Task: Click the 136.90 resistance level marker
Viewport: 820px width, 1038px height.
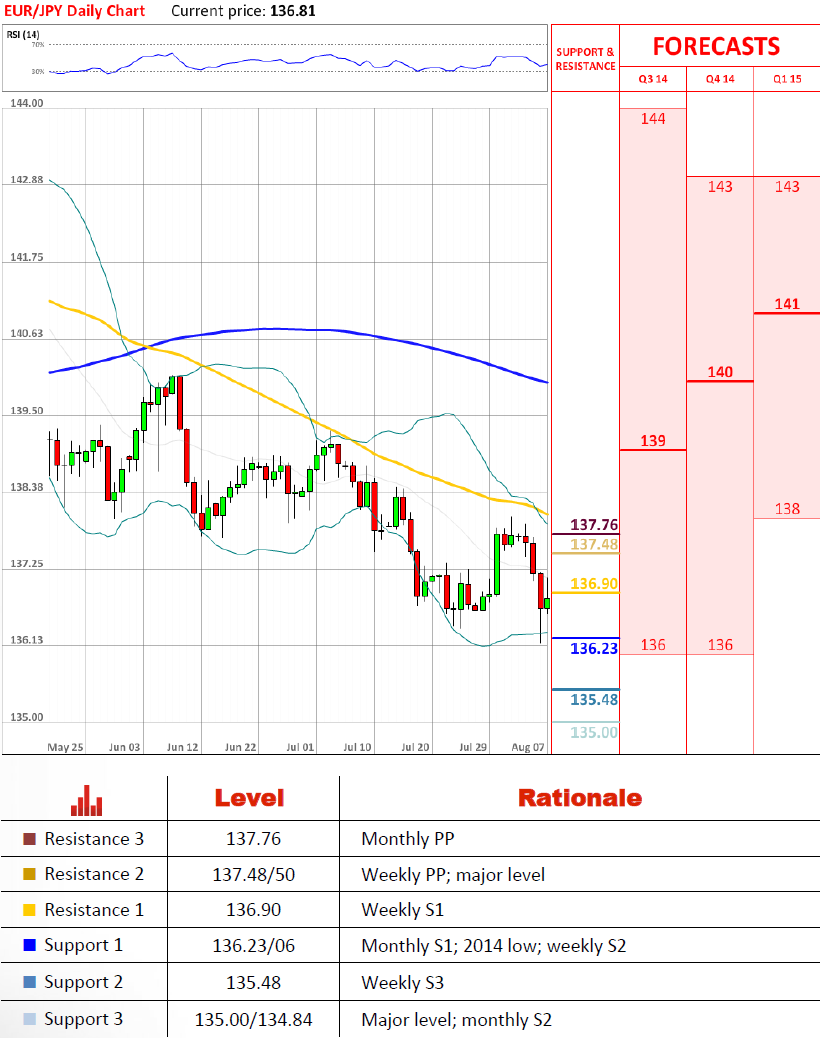Action: [594, 584]
